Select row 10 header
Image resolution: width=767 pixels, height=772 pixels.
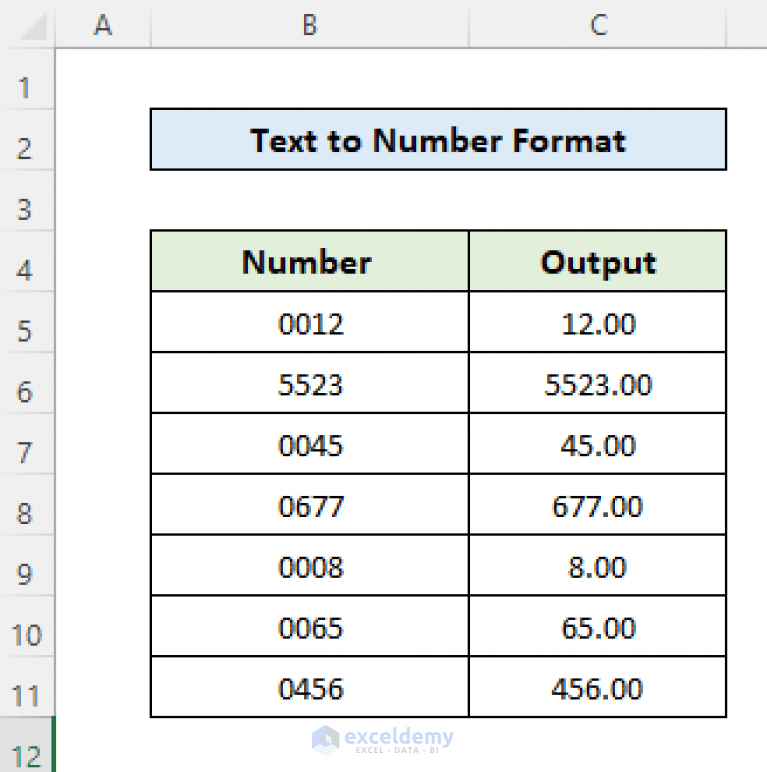click(27, 626)
